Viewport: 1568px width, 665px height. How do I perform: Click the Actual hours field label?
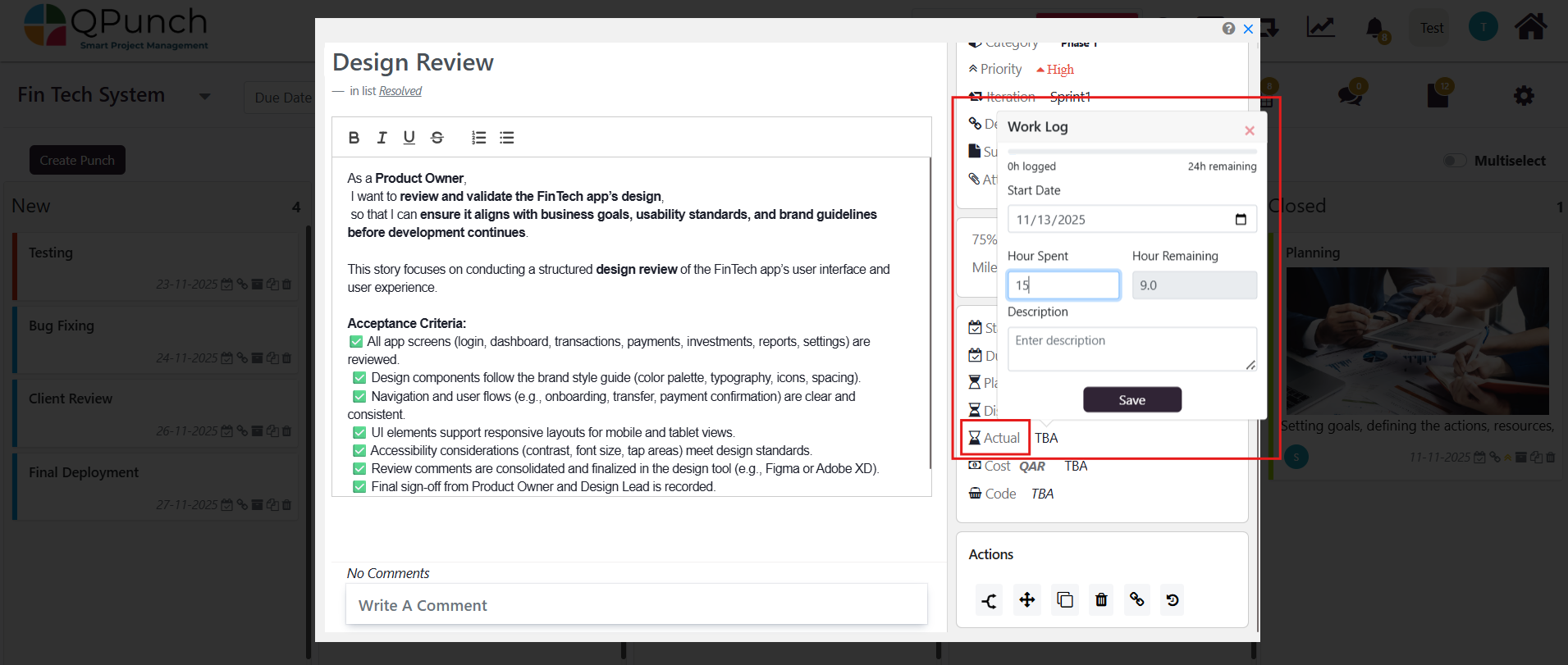pos(995,438)
